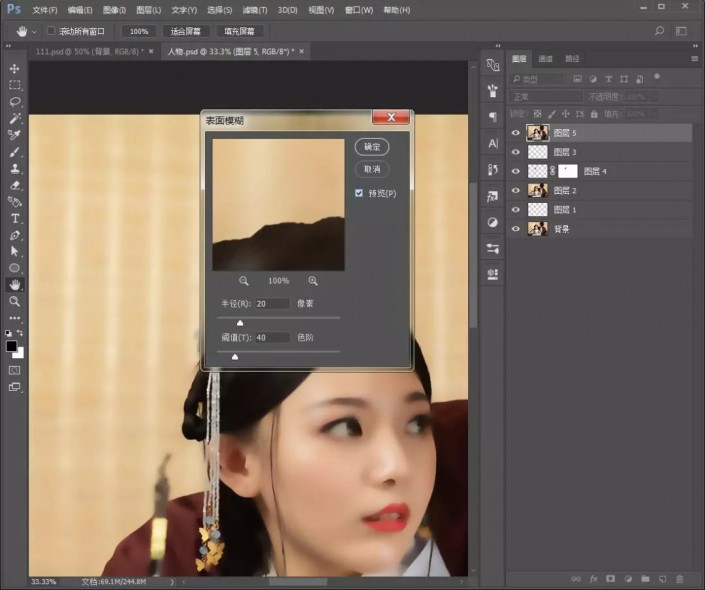Hide layer 图层 4

click(x=516, y=171)
